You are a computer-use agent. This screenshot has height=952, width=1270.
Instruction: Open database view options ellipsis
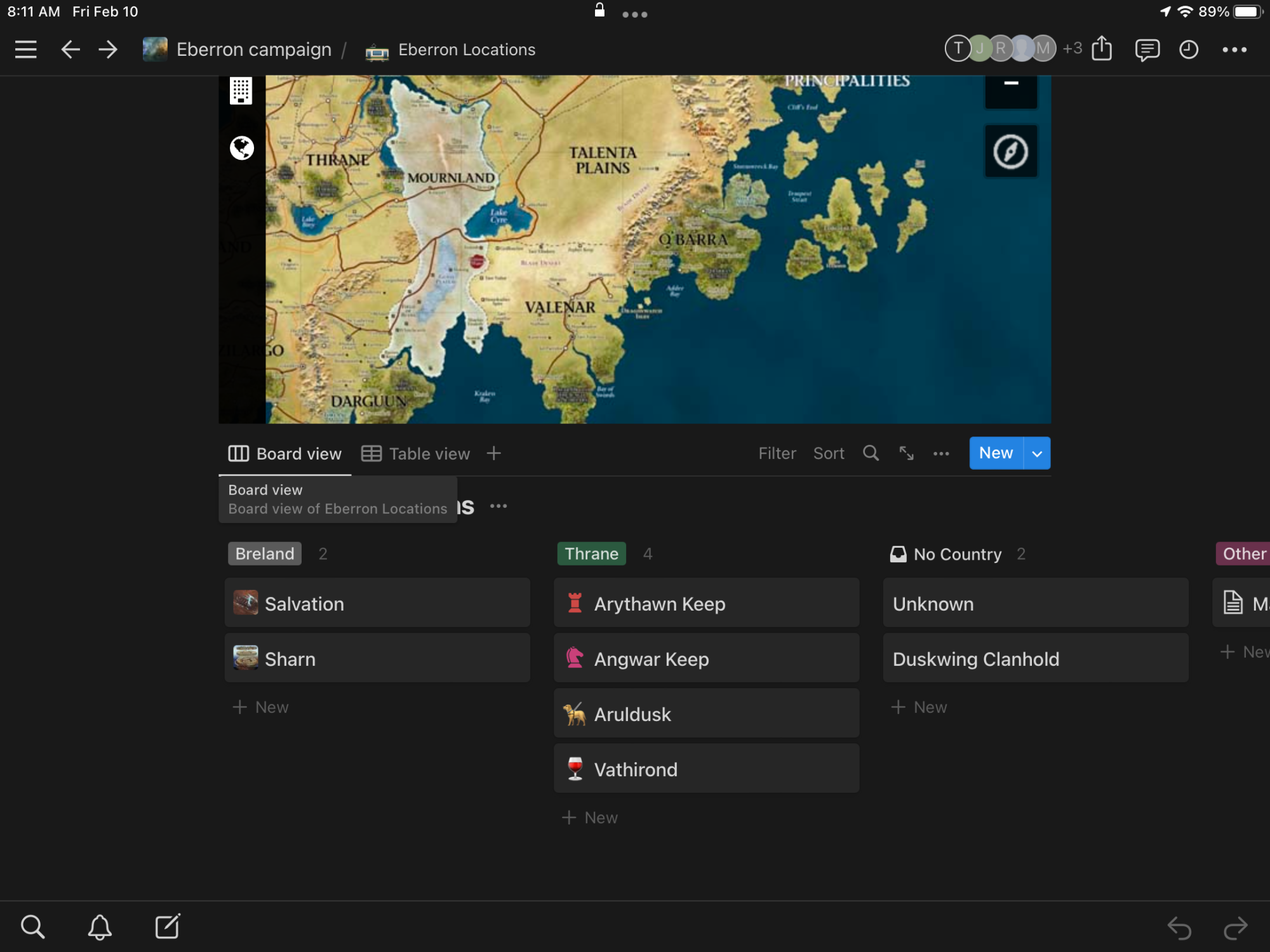(x=941, y=454)
